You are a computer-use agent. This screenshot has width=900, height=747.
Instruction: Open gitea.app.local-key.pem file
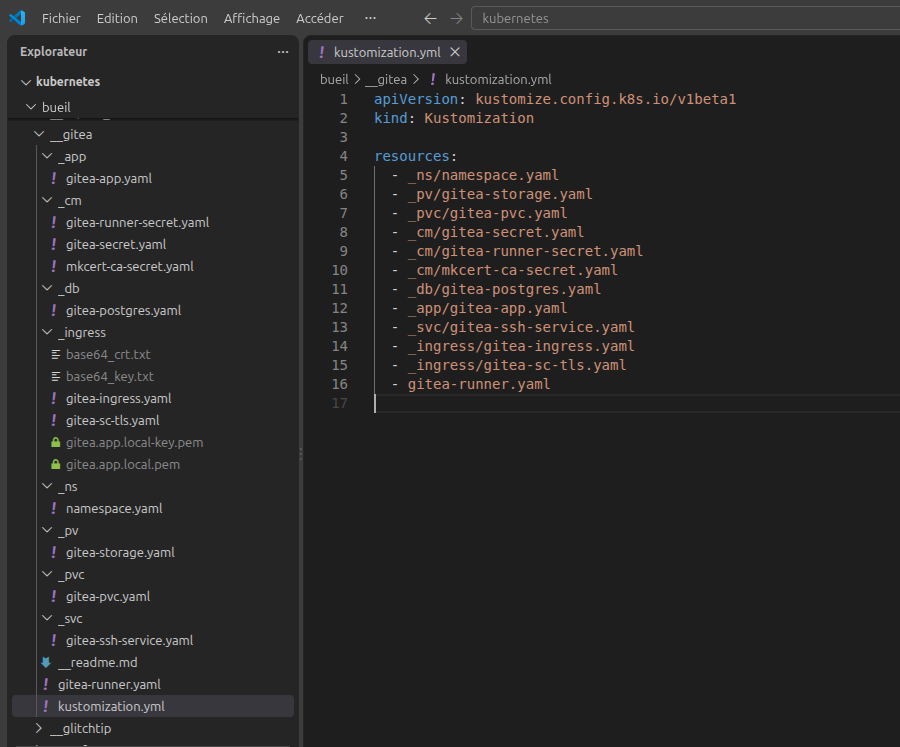[x=134, y=443]
